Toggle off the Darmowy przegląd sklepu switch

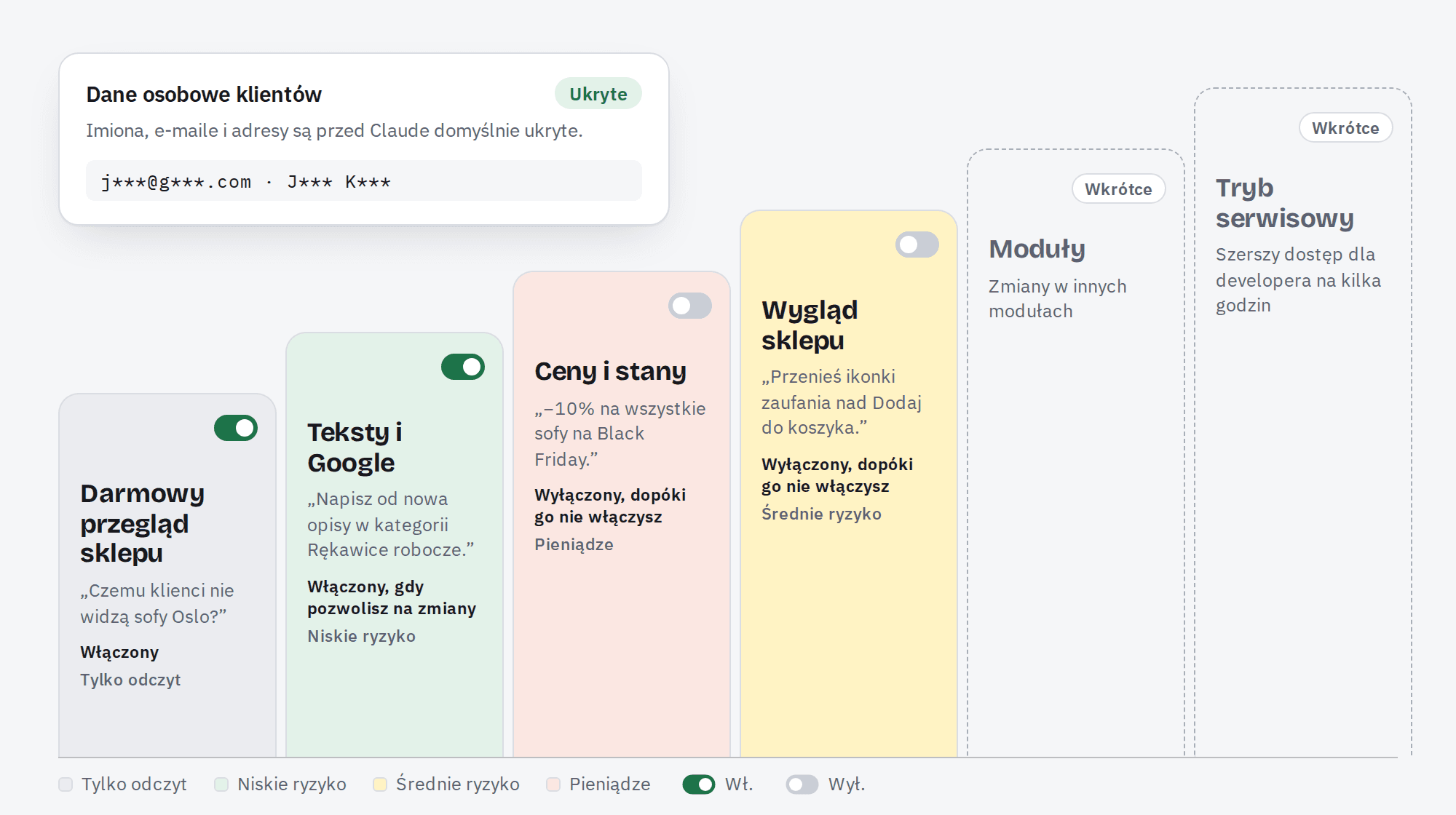(x=236, y=428)
